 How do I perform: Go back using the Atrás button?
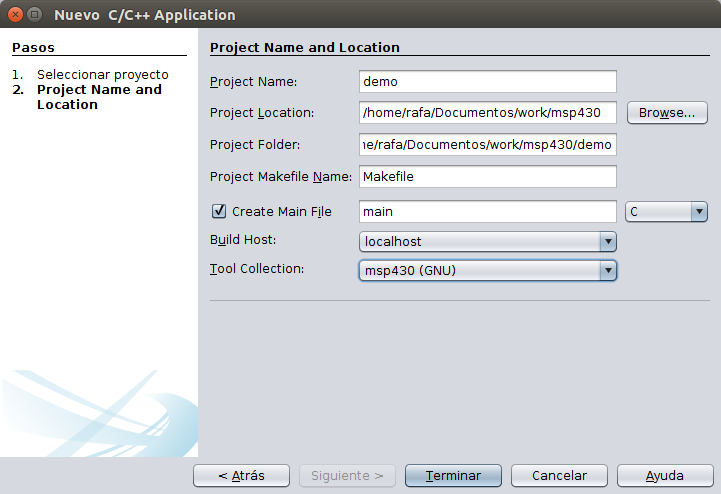[241, 476]
